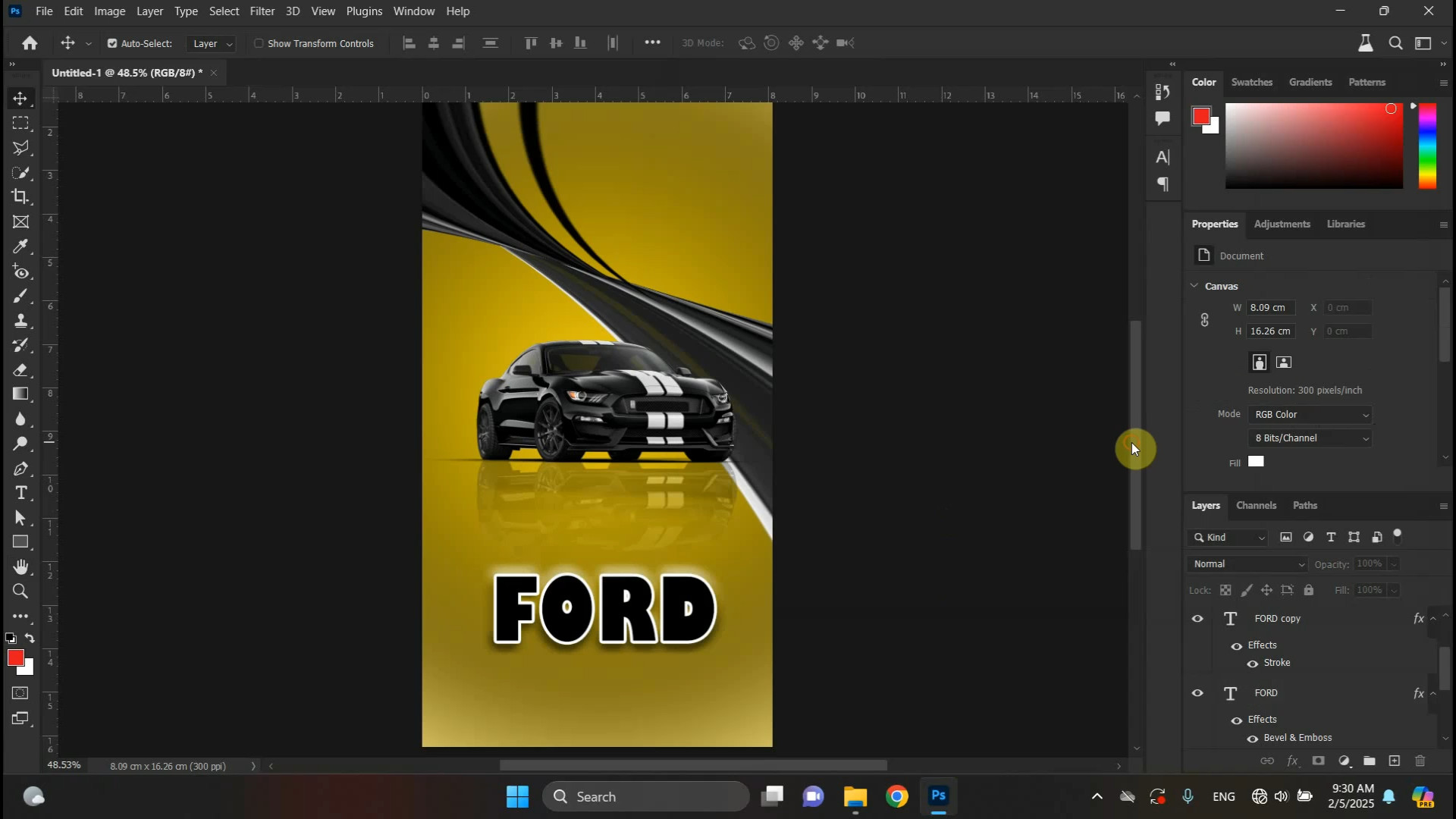
Task: Select the Crop tool
Action: tap(20, 197)
